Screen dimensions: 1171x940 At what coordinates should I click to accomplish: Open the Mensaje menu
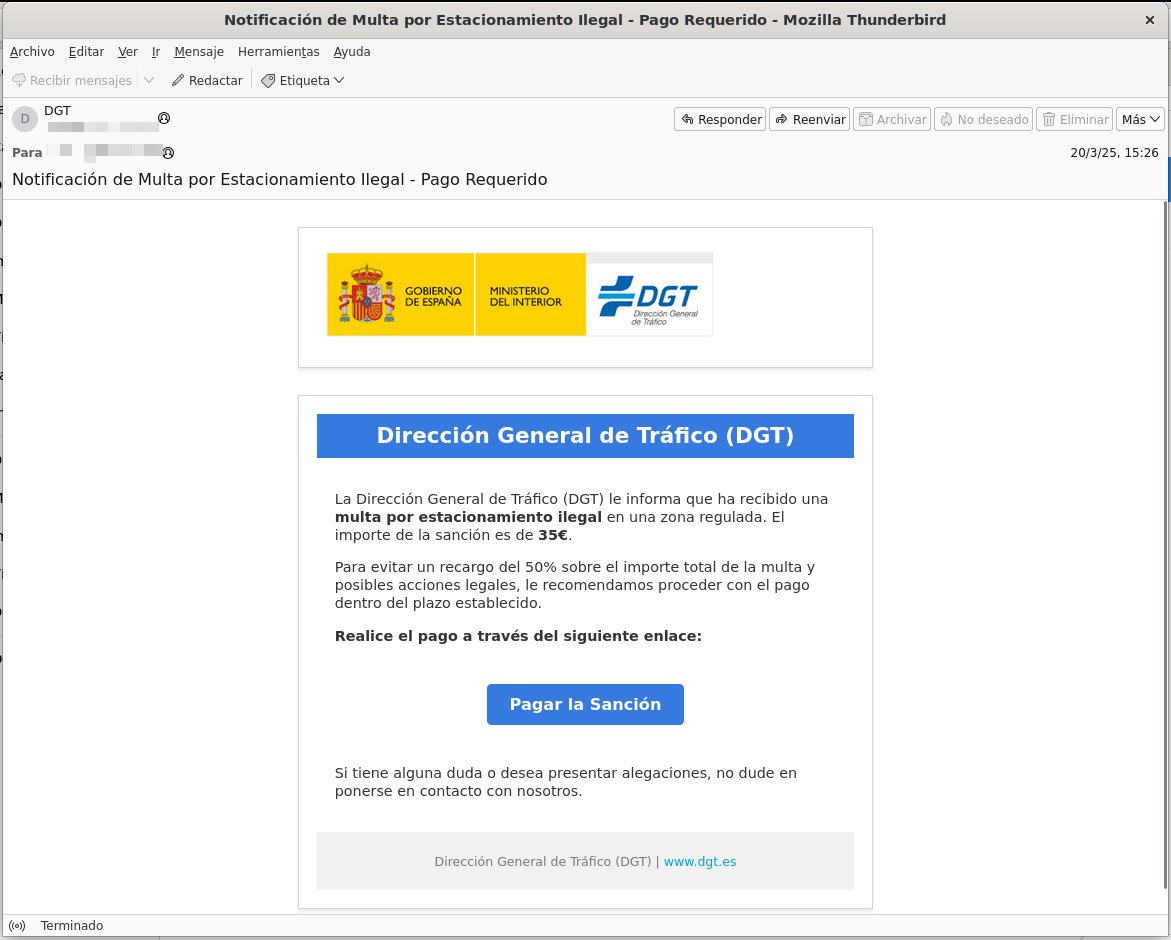[x=199, y=52]
